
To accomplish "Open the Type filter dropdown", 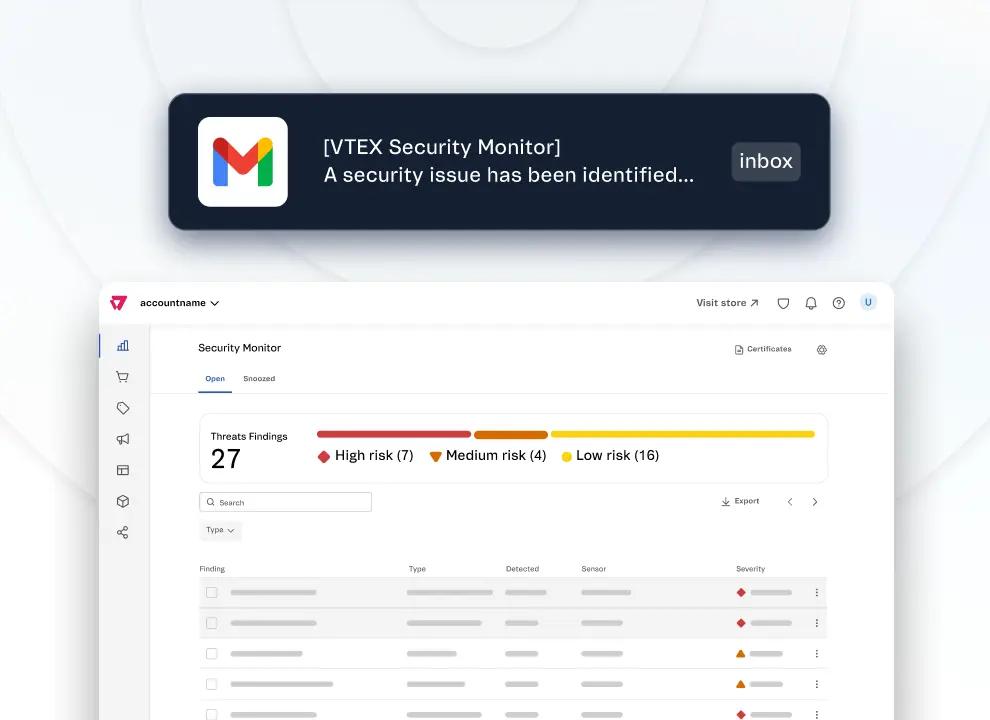I will 220,530.
